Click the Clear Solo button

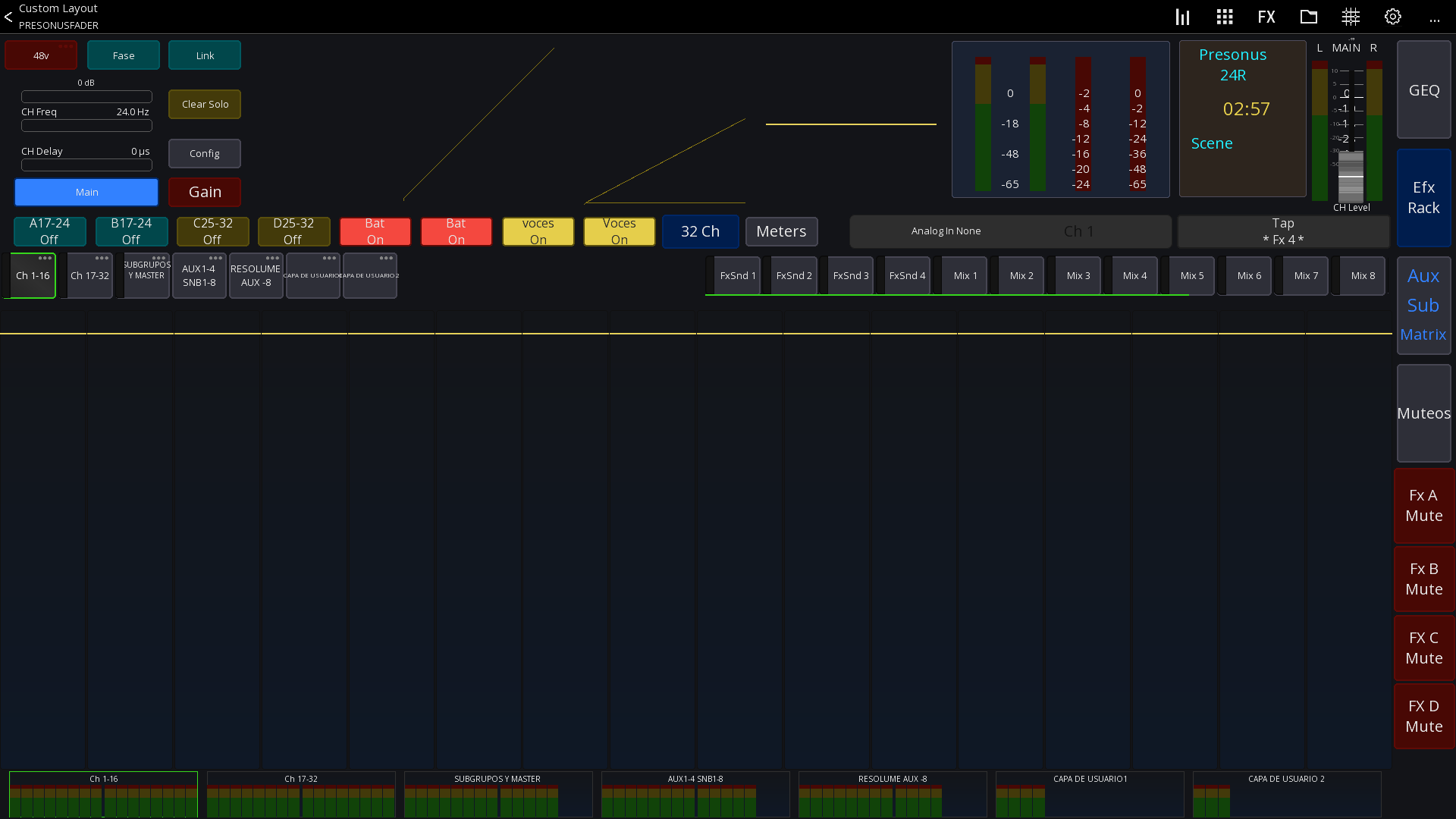click(205, 104)
